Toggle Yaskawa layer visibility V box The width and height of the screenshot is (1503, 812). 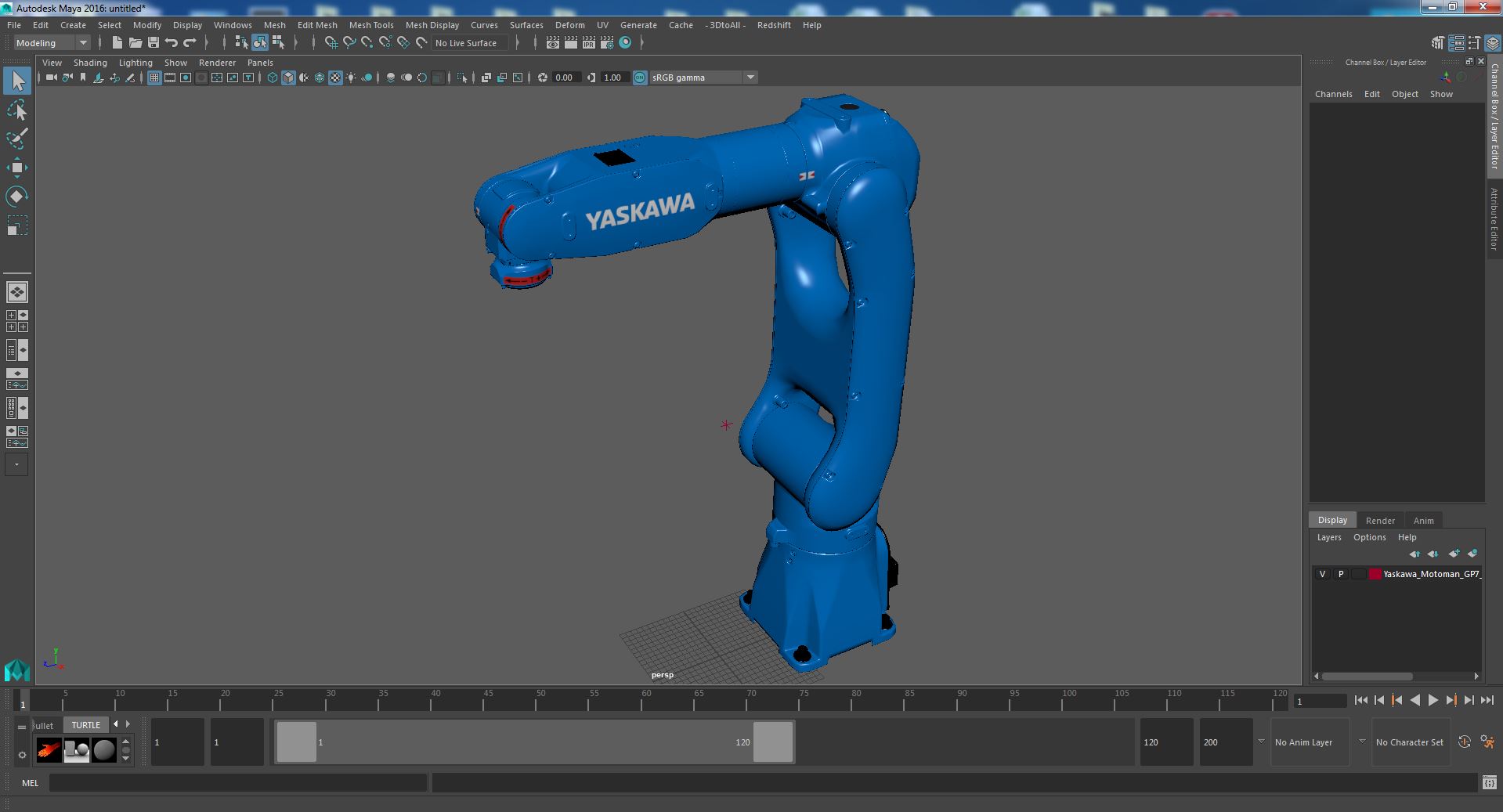tap(1323, 574)
